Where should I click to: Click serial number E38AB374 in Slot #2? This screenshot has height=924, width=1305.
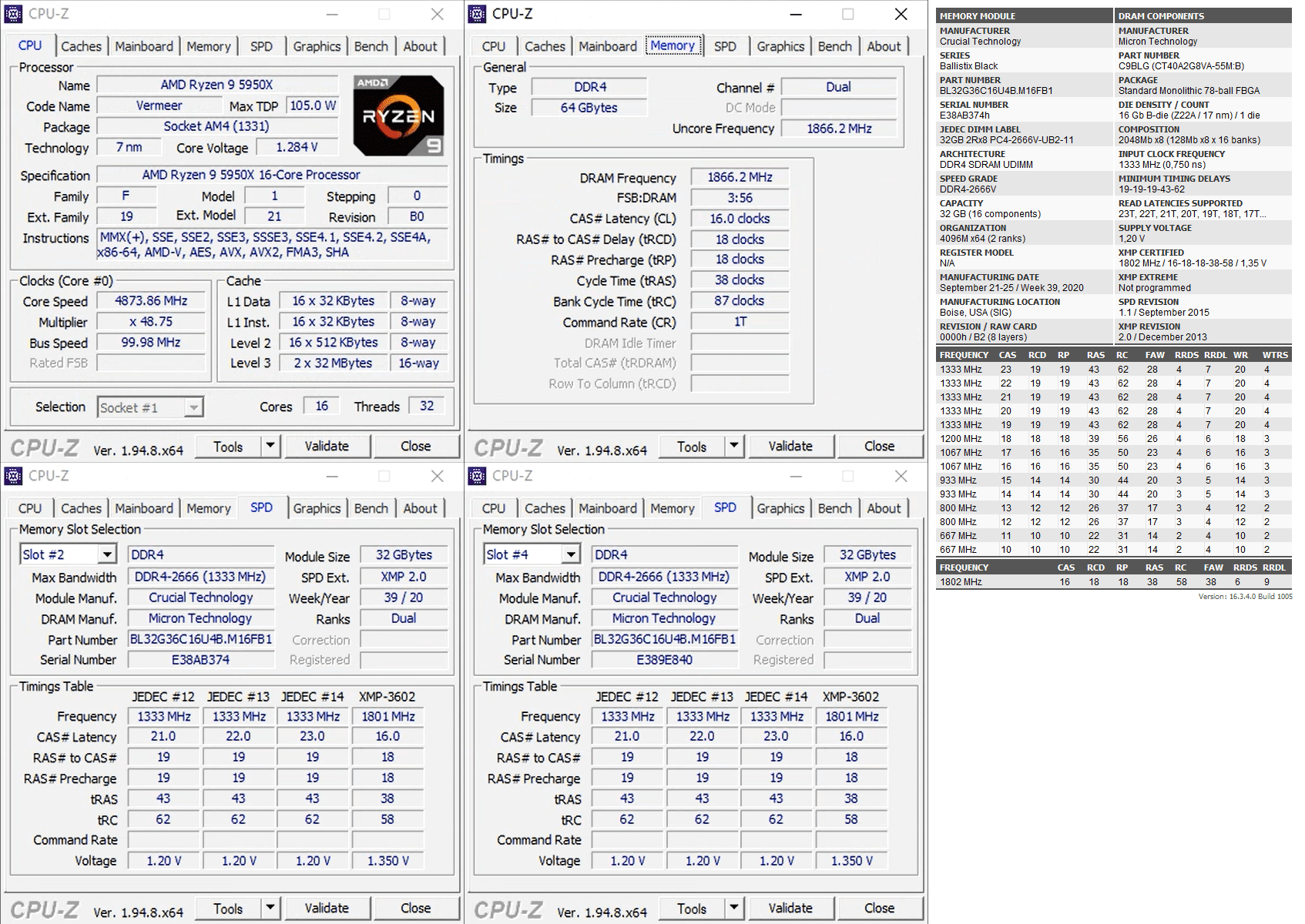pyautogui.click(x=201, y=660)
